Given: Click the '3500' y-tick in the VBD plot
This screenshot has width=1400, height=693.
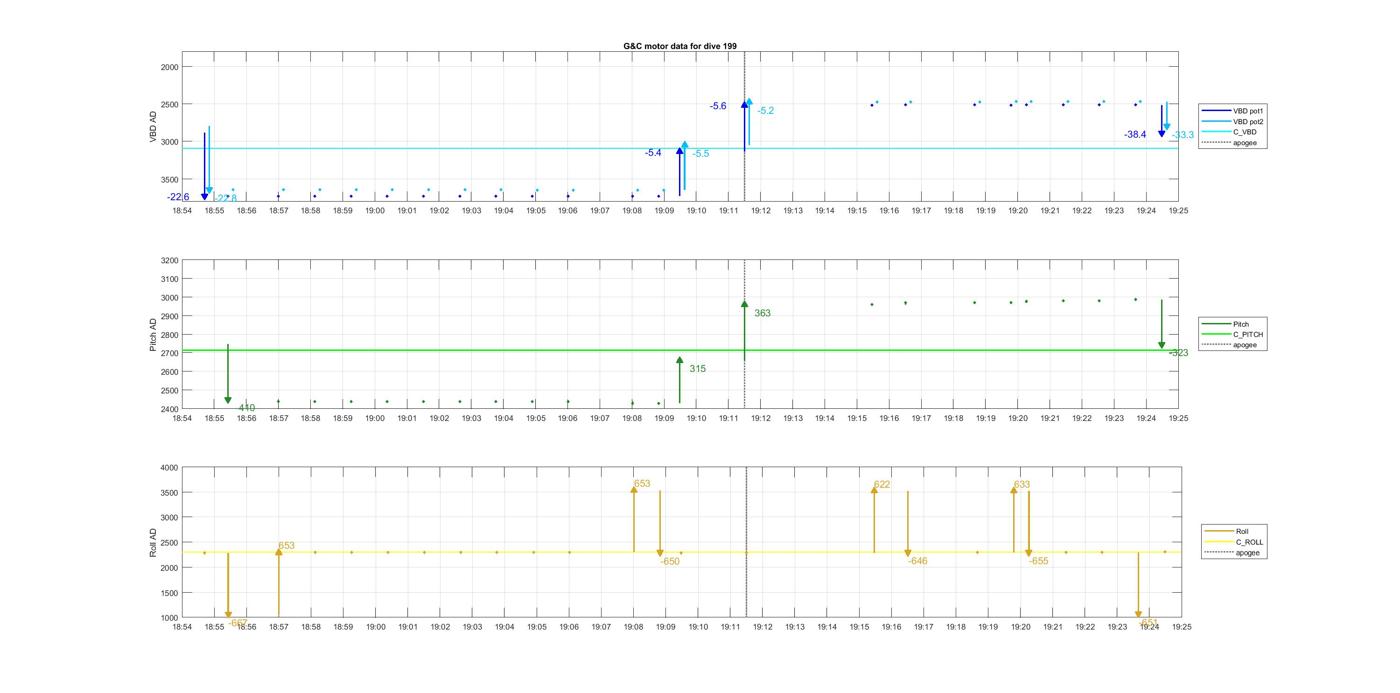Looking at the screenshot, I should pos(171,179).
